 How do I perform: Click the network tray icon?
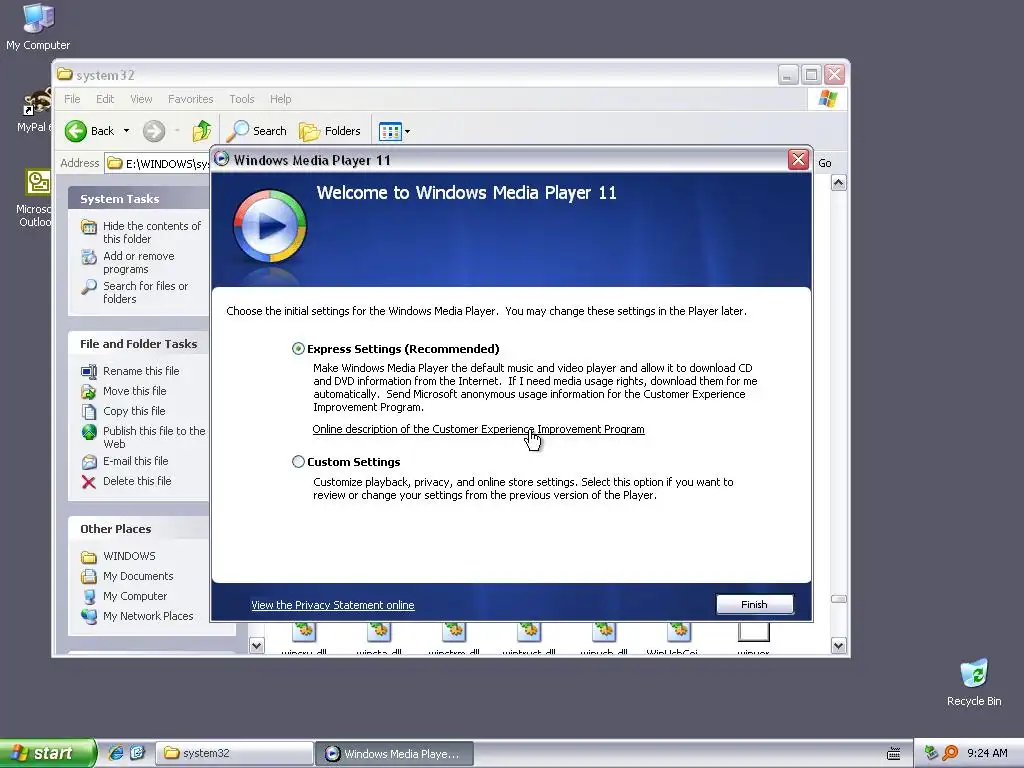coord(931,753)
